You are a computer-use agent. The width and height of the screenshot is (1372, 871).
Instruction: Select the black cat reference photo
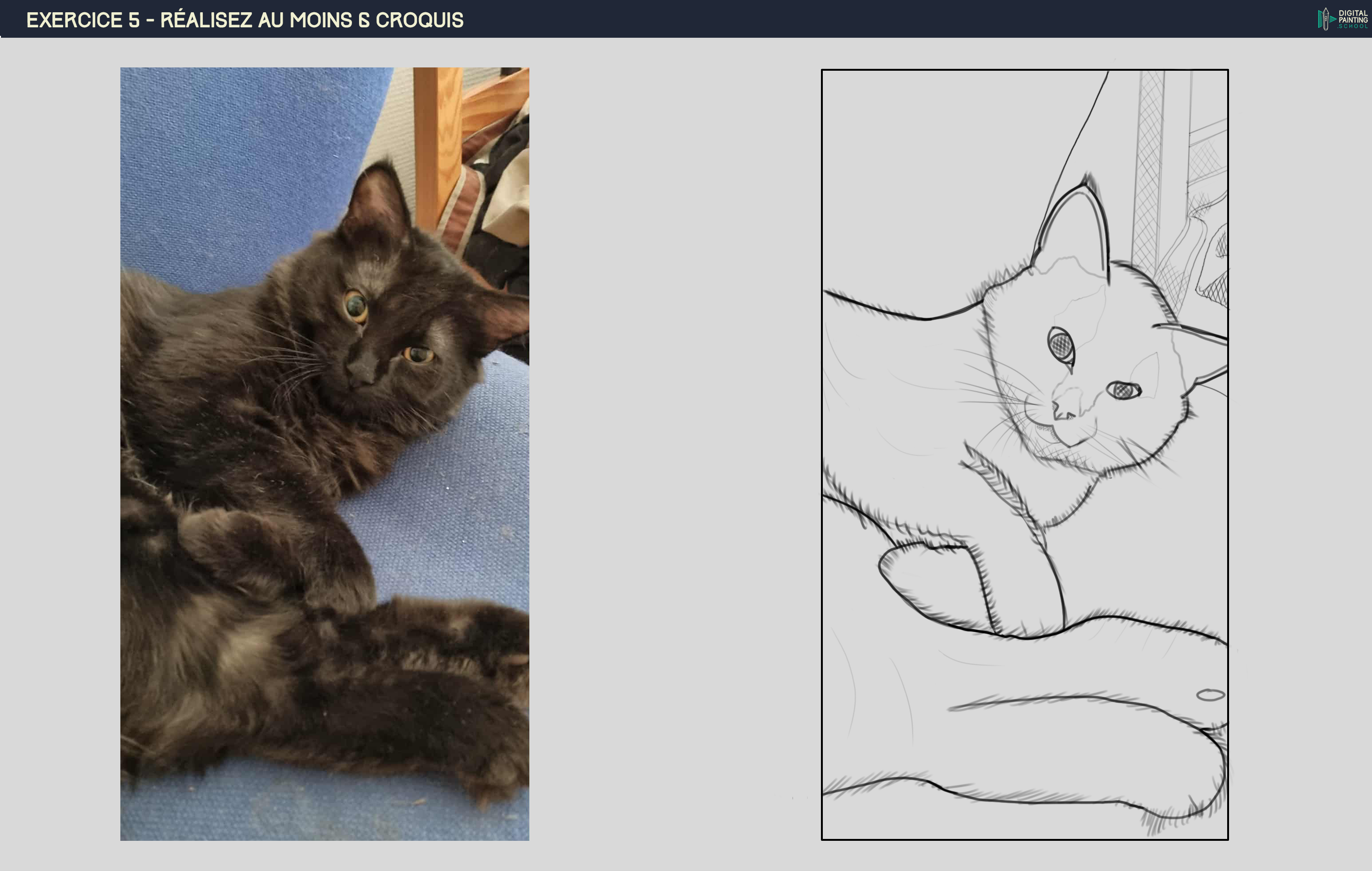point(324,454)
